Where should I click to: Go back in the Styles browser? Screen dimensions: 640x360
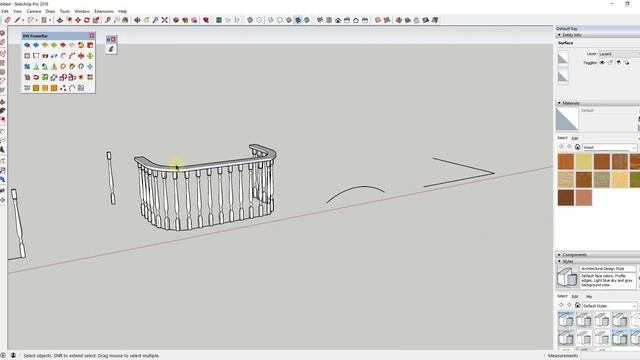561,305
